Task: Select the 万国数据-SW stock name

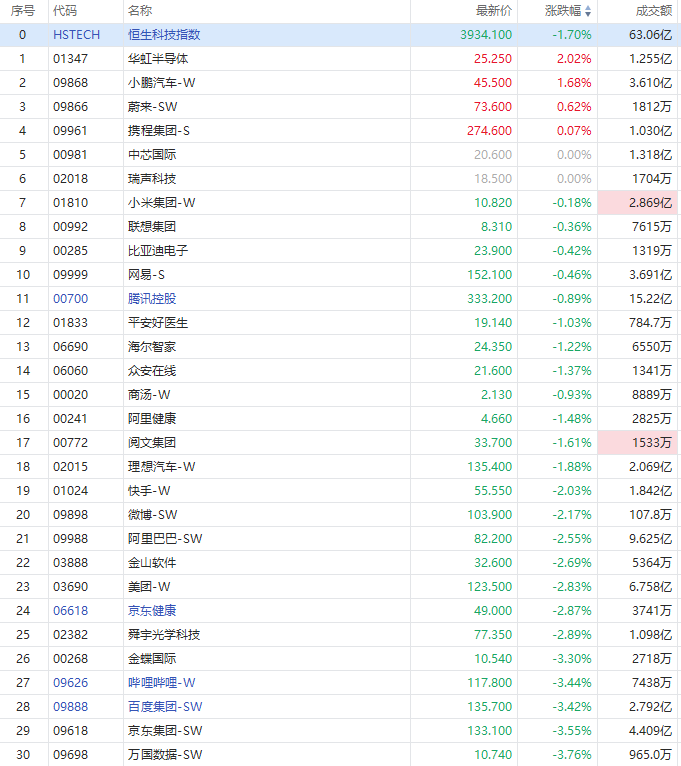Action: [165, 754]
